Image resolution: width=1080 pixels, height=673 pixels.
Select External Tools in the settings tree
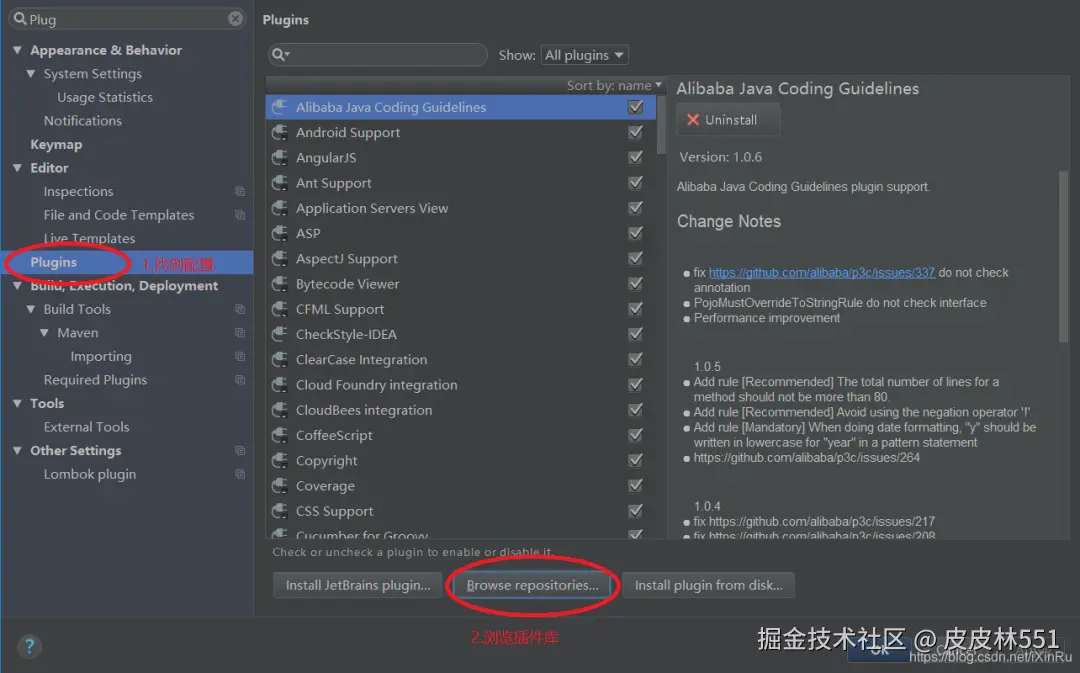[86, 427]
